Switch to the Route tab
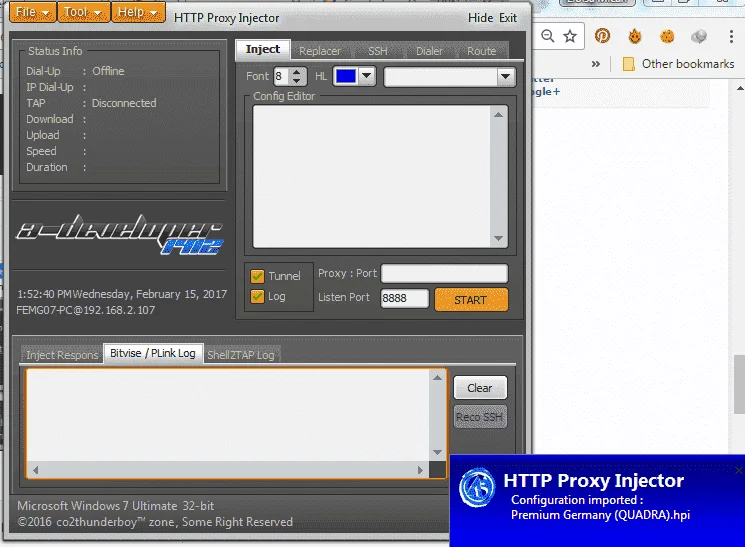 (481, 51)
